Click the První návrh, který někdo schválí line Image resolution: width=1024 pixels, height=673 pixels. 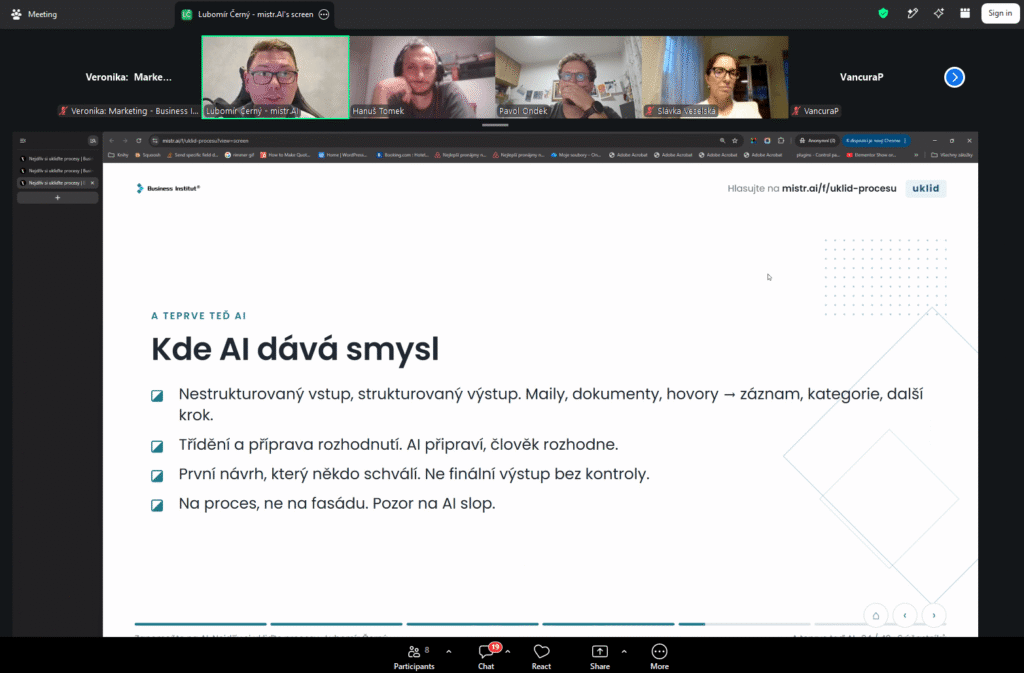(x=414, y=474)
